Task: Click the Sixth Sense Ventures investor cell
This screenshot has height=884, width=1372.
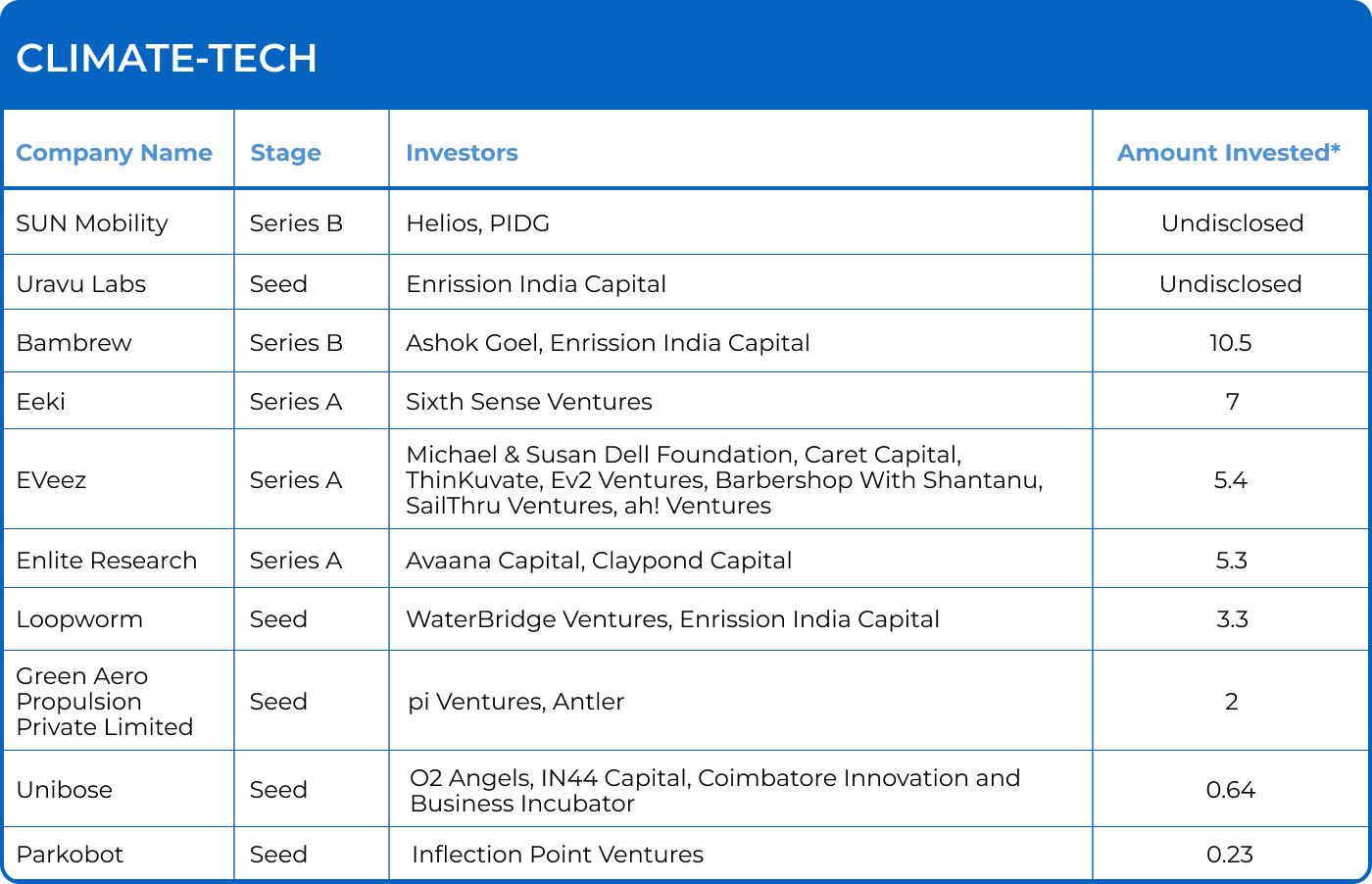Action: [529, 402]
